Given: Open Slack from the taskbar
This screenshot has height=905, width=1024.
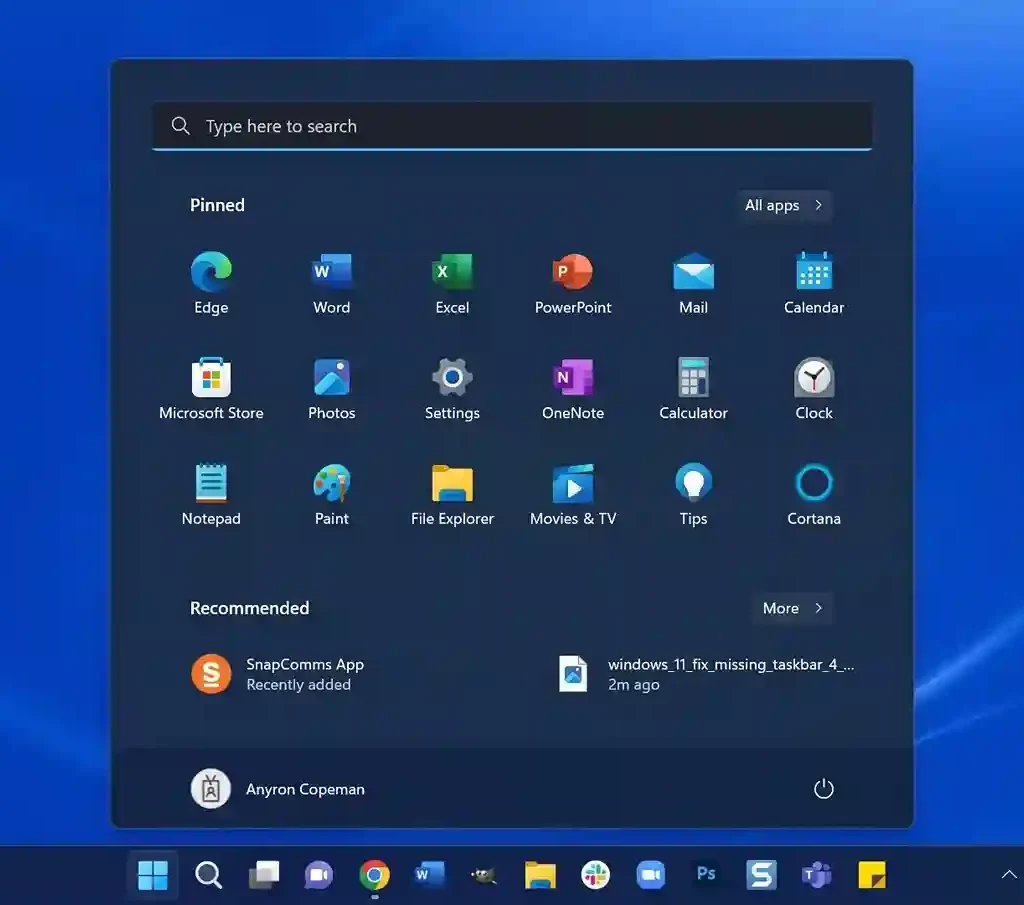Looking at the screenshot, I should pyautogui.click(x=595, y=874).
